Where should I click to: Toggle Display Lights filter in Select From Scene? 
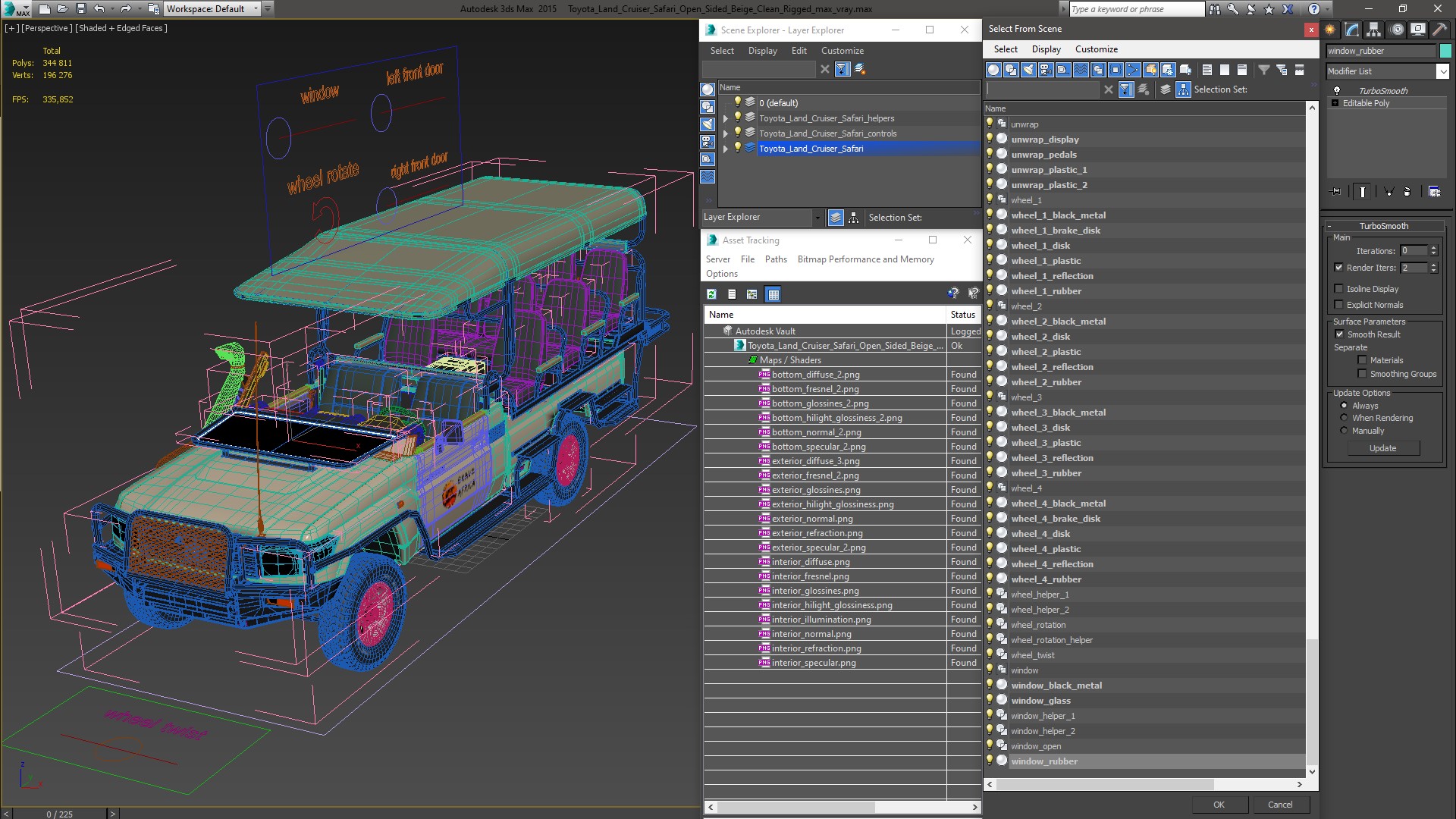1028,70
